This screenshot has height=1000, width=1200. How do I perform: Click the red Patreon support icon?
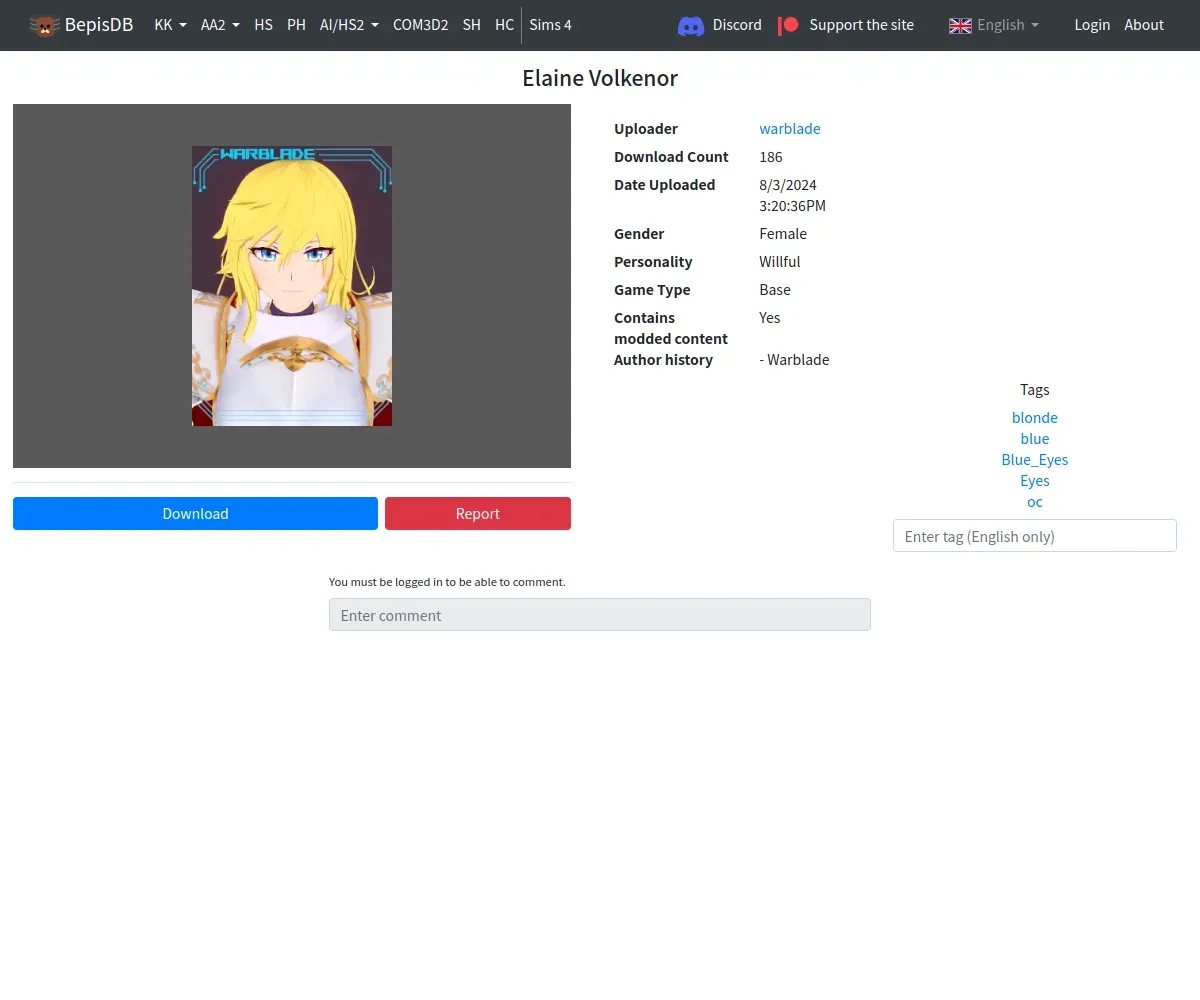coord(789,25)
